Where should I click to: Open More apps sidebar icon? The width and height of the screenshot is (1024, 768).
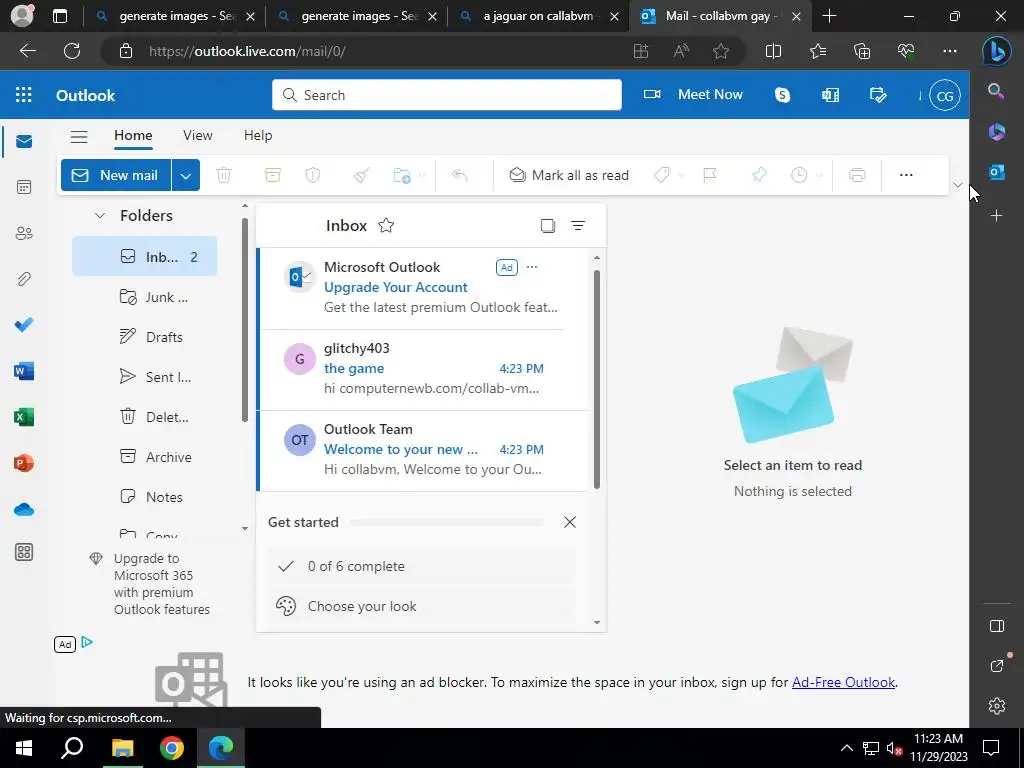click(24, 552)
